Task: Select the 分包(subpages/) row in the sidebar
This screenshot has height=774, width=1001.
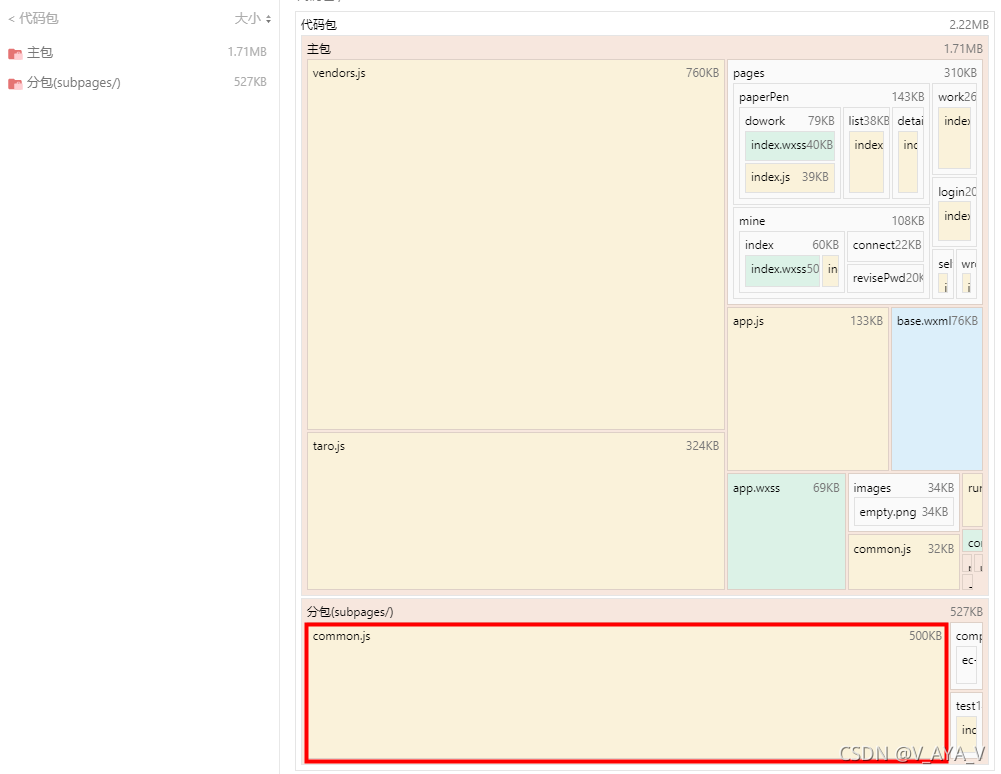Action: click(x=137, y=82)
